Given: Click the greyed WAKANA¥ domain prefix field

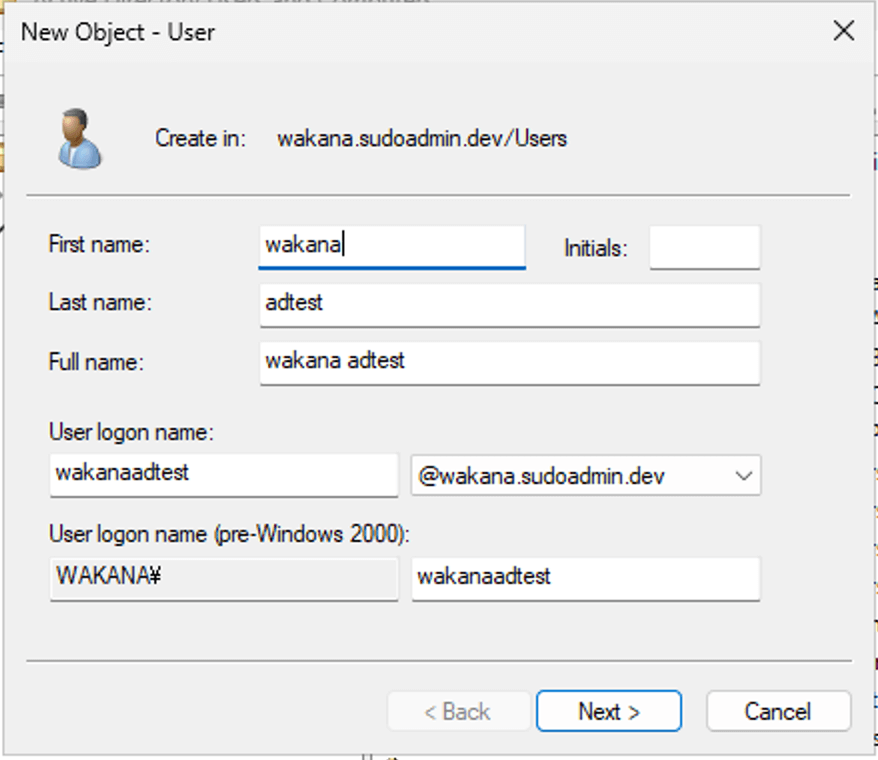Looking at the screenshot, I should tap(223, 577).
